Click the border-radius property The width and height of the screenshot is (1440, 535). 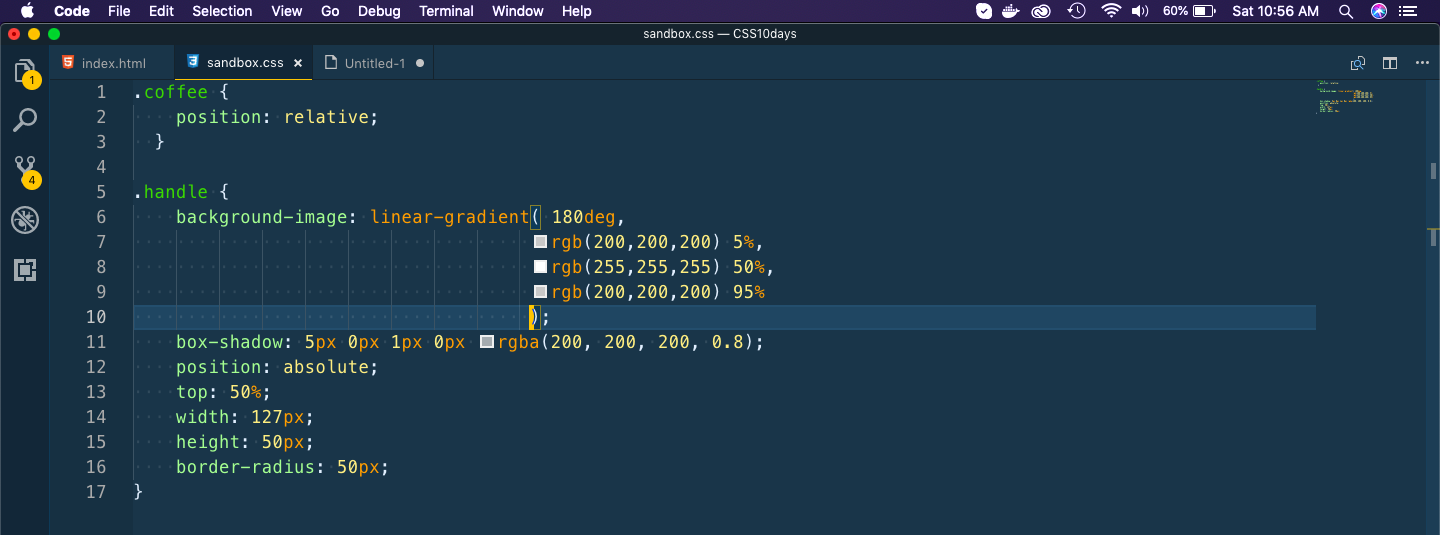point(246,467)
